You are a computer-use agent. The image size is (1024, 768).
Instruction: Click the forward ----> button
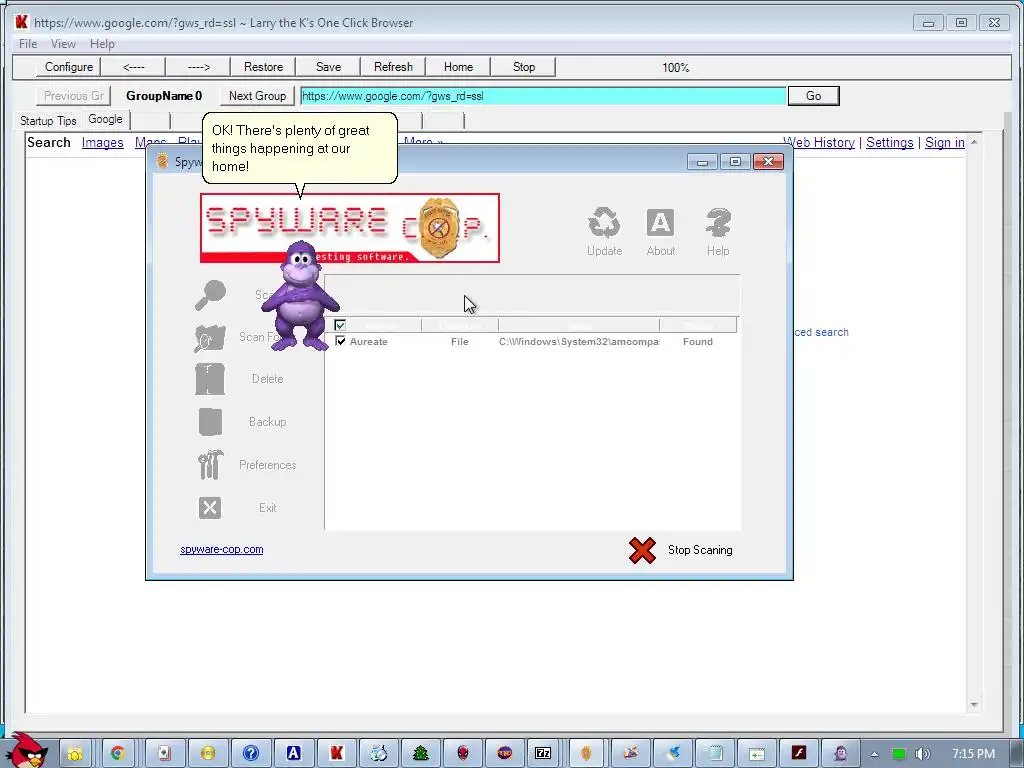[199, 67]
